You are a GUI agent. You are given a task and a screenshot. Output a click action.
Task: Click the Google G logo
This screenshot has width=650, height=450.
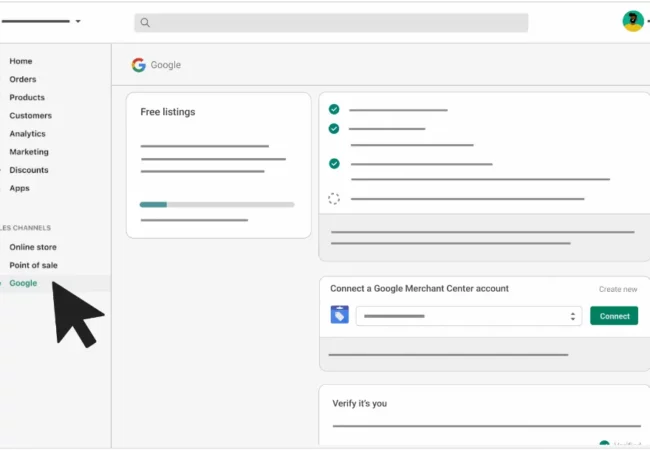coord(139,65)
